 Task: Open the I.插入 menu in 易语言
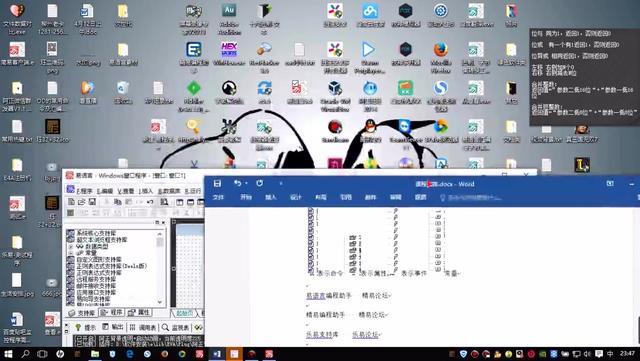point(146,191)
